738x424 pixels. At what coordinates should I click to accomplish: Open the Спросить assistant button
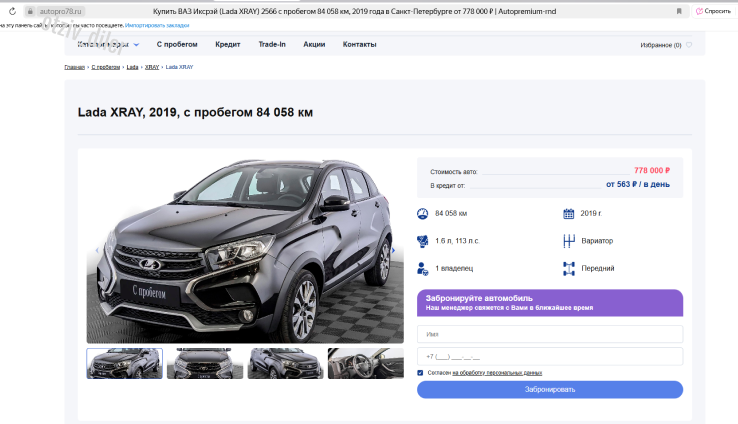(x=714, y=11)
